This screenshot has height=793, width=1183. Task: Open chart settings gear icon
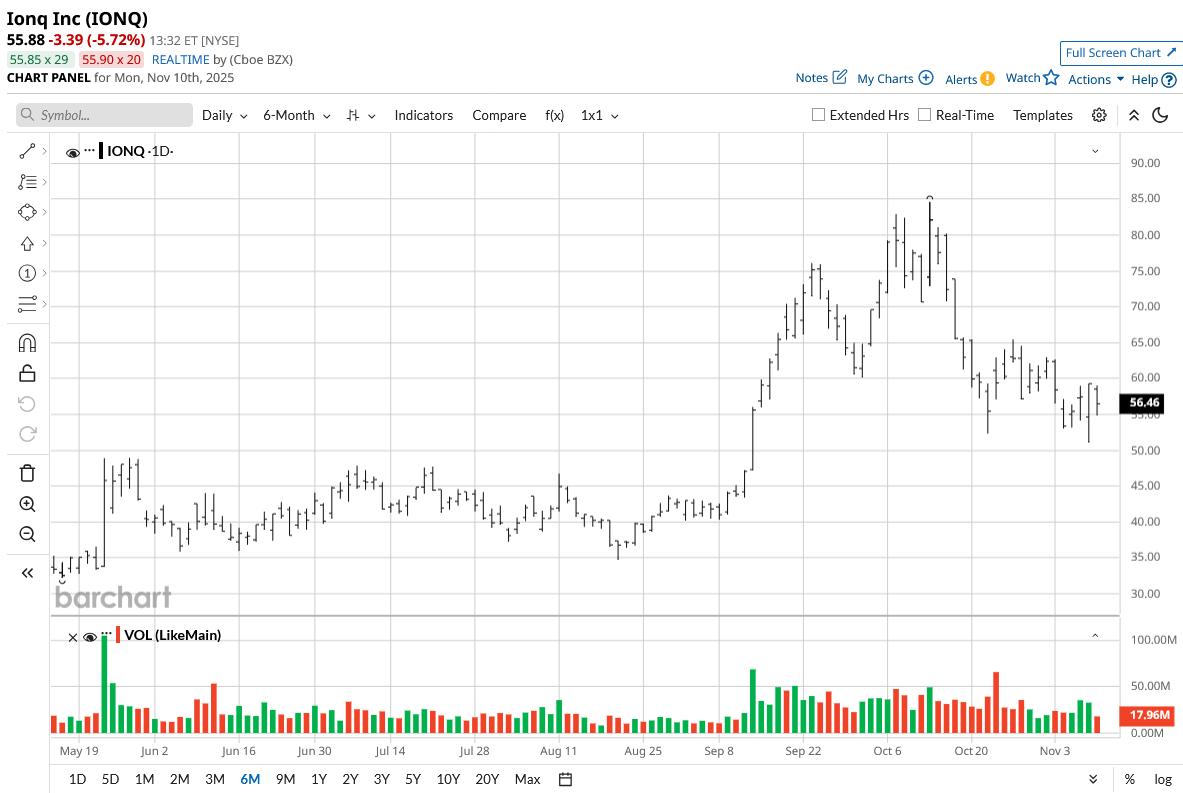[1099, 115]
